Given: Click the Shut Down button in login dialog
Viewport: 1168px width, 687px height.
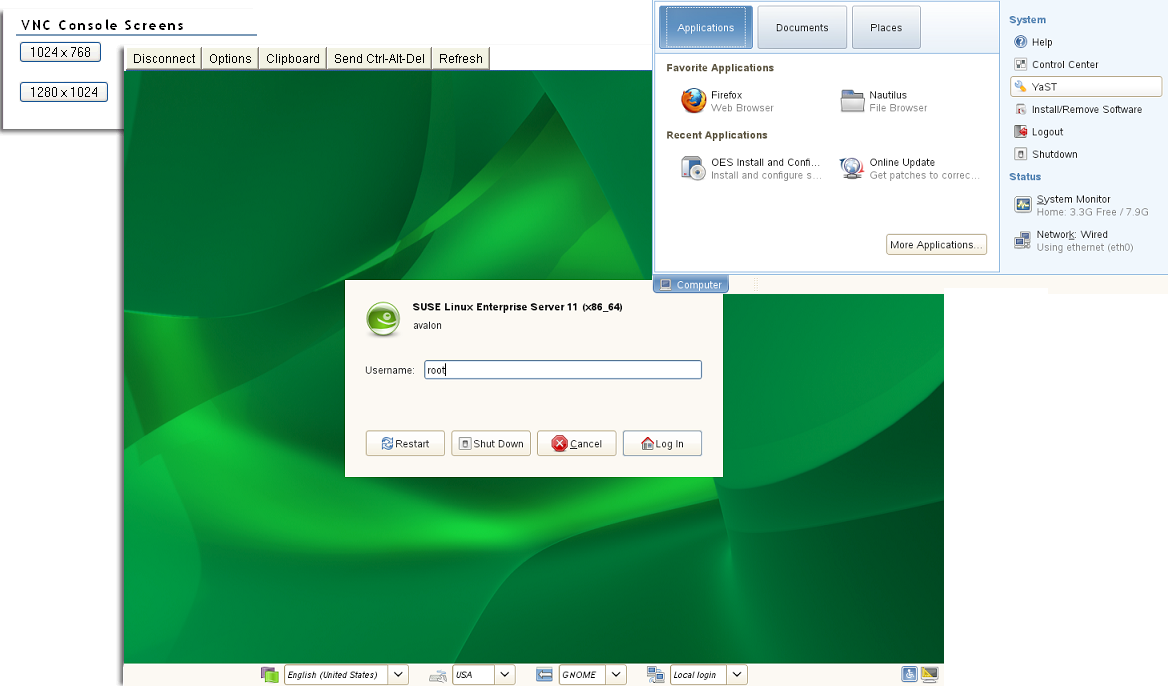Looking at the screenshot, I should [x=491, y=443].
